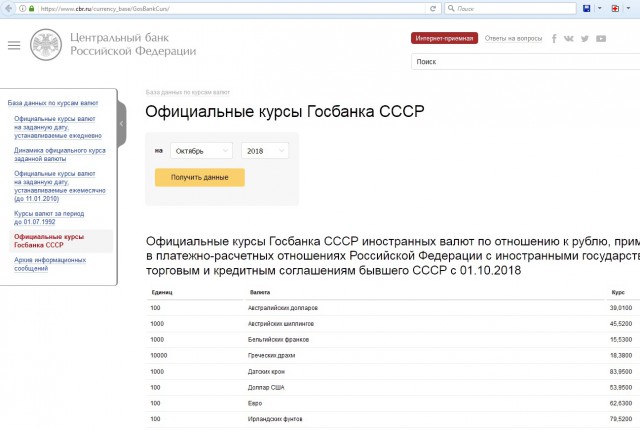Viewport: 640px width, 430px height.
Task: Click the Валюта column header
Action: pos(260,292)
